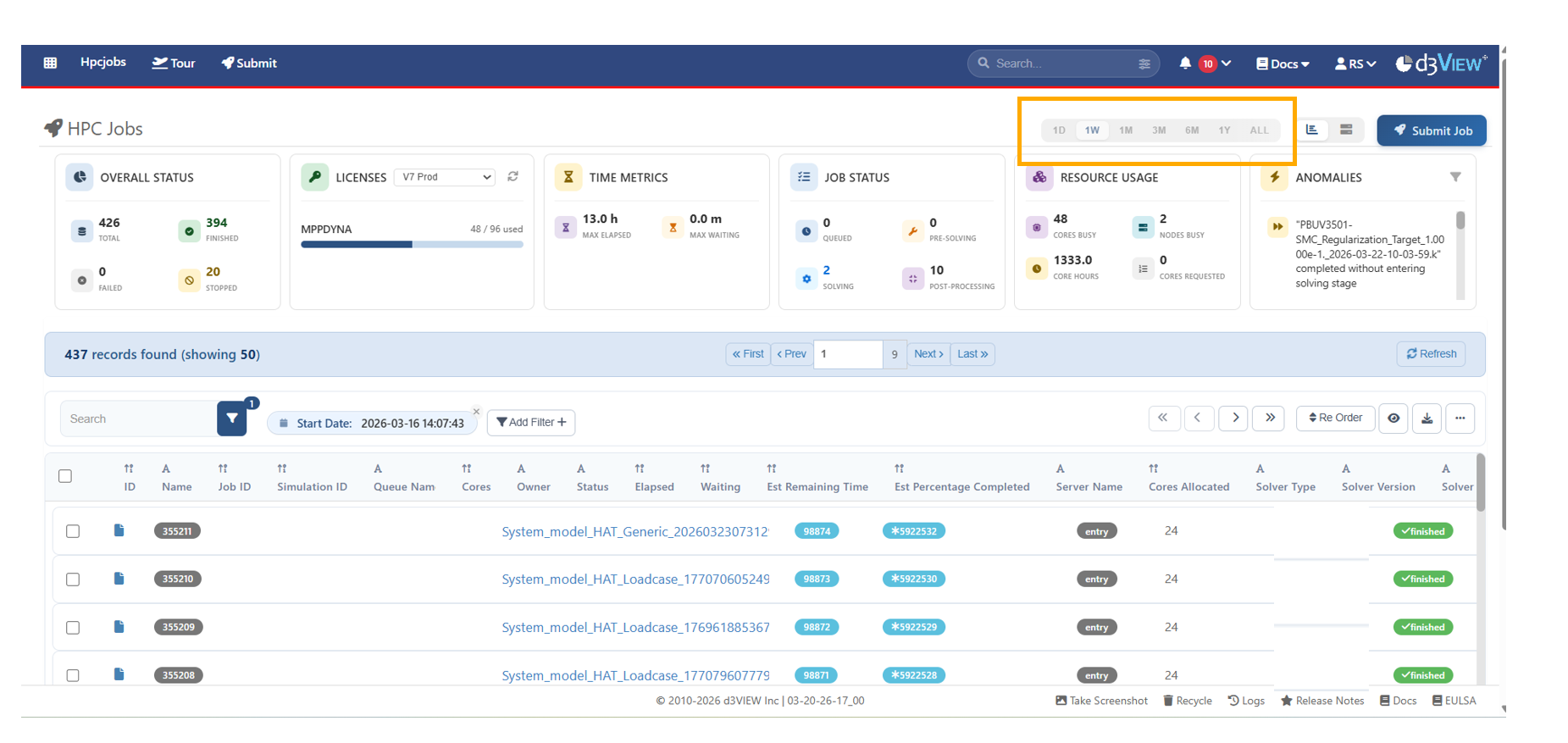The width and height of the screenshot is (1568, 743).
Task: Switch to chart view icon
Action: coord(1312,130)
